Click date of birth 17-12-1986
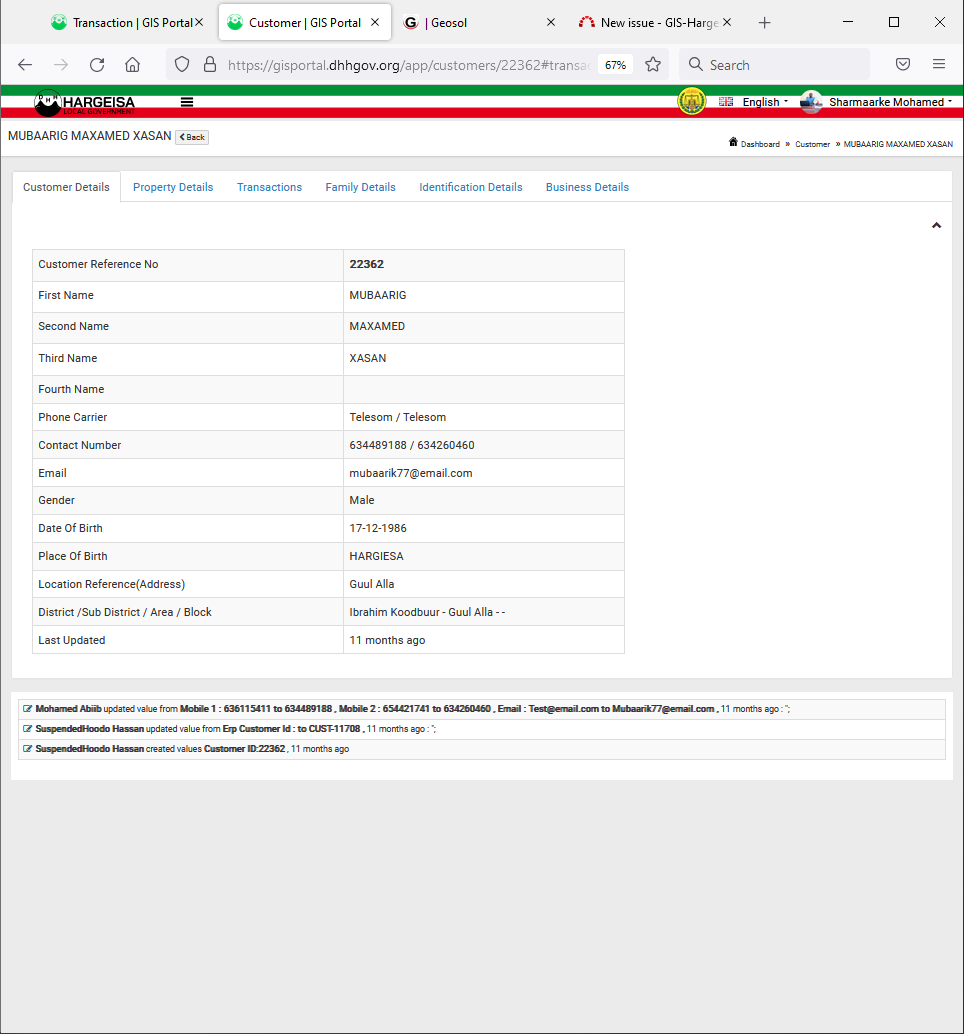Viewport: 964px width, 1034px height. click(x=378, y=528)
